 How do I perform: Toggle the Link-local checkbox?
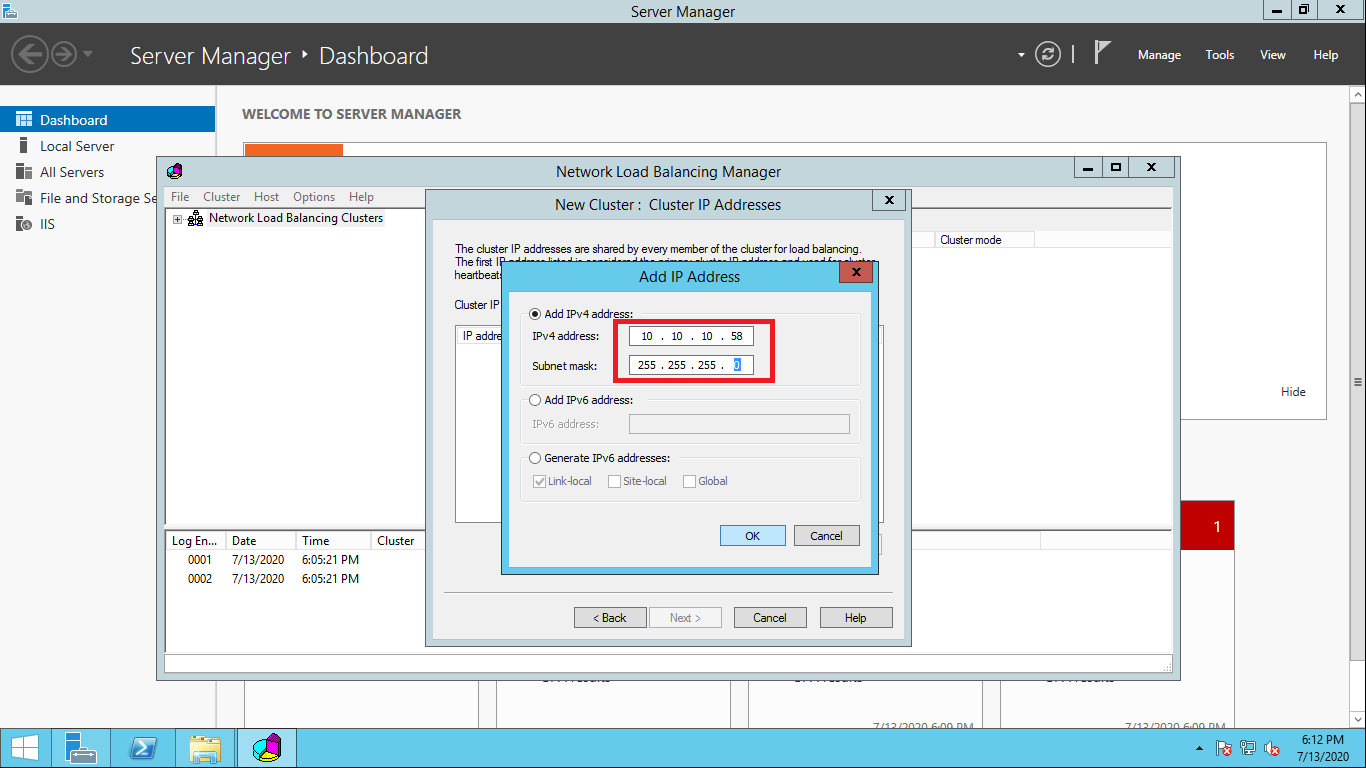pyautogui.click(x=540, y=481)
